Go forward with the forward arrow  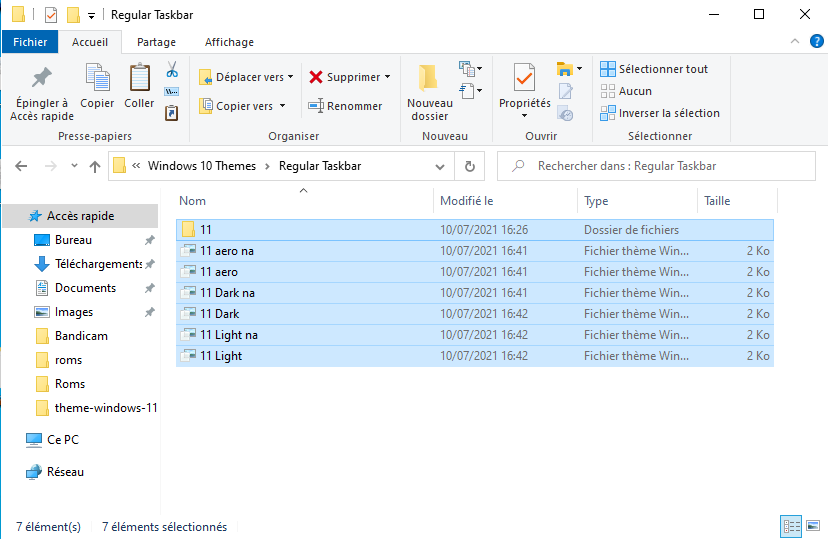coord(51,166)
